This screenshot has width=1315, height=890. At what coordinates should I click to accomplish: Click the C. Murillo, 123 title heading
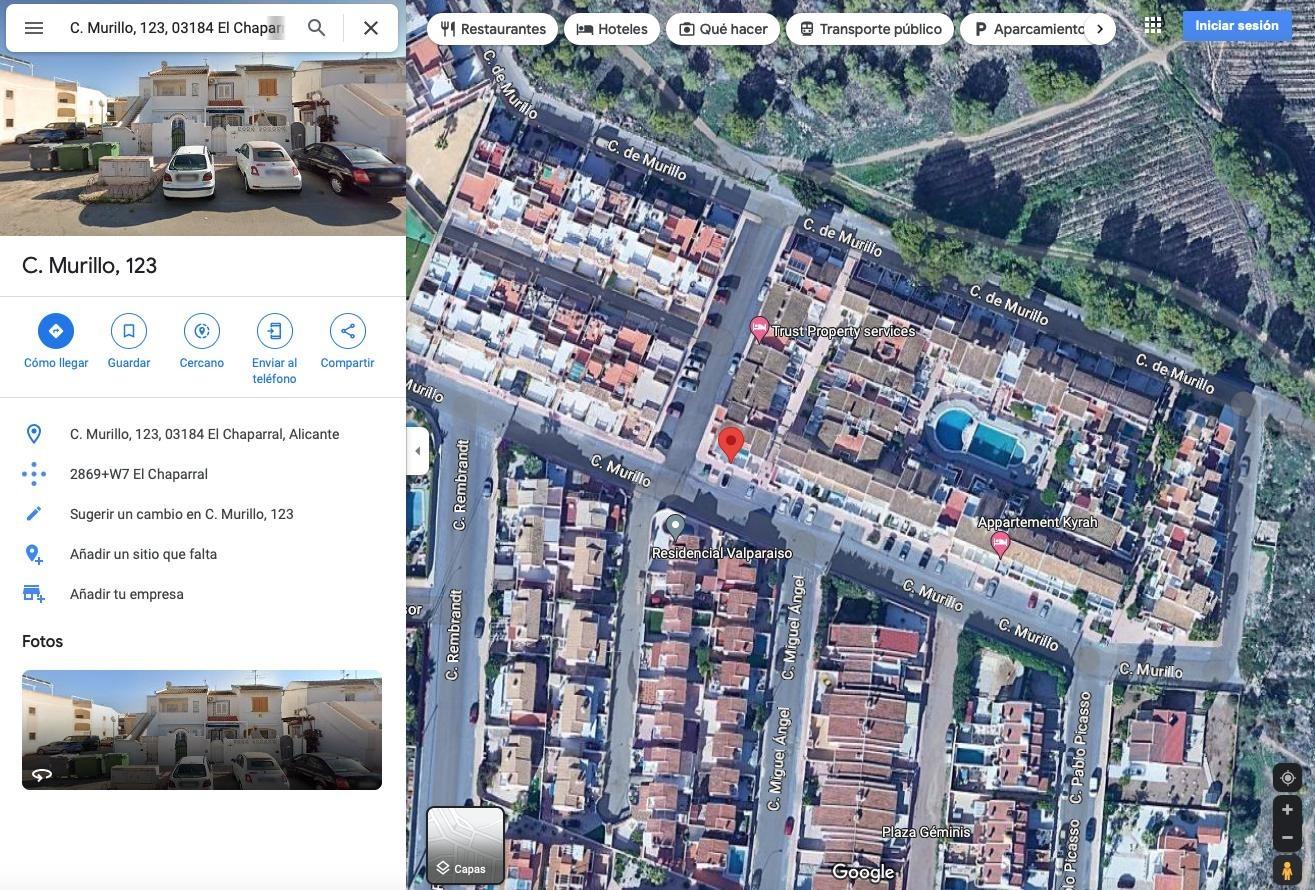coord(90,266)
